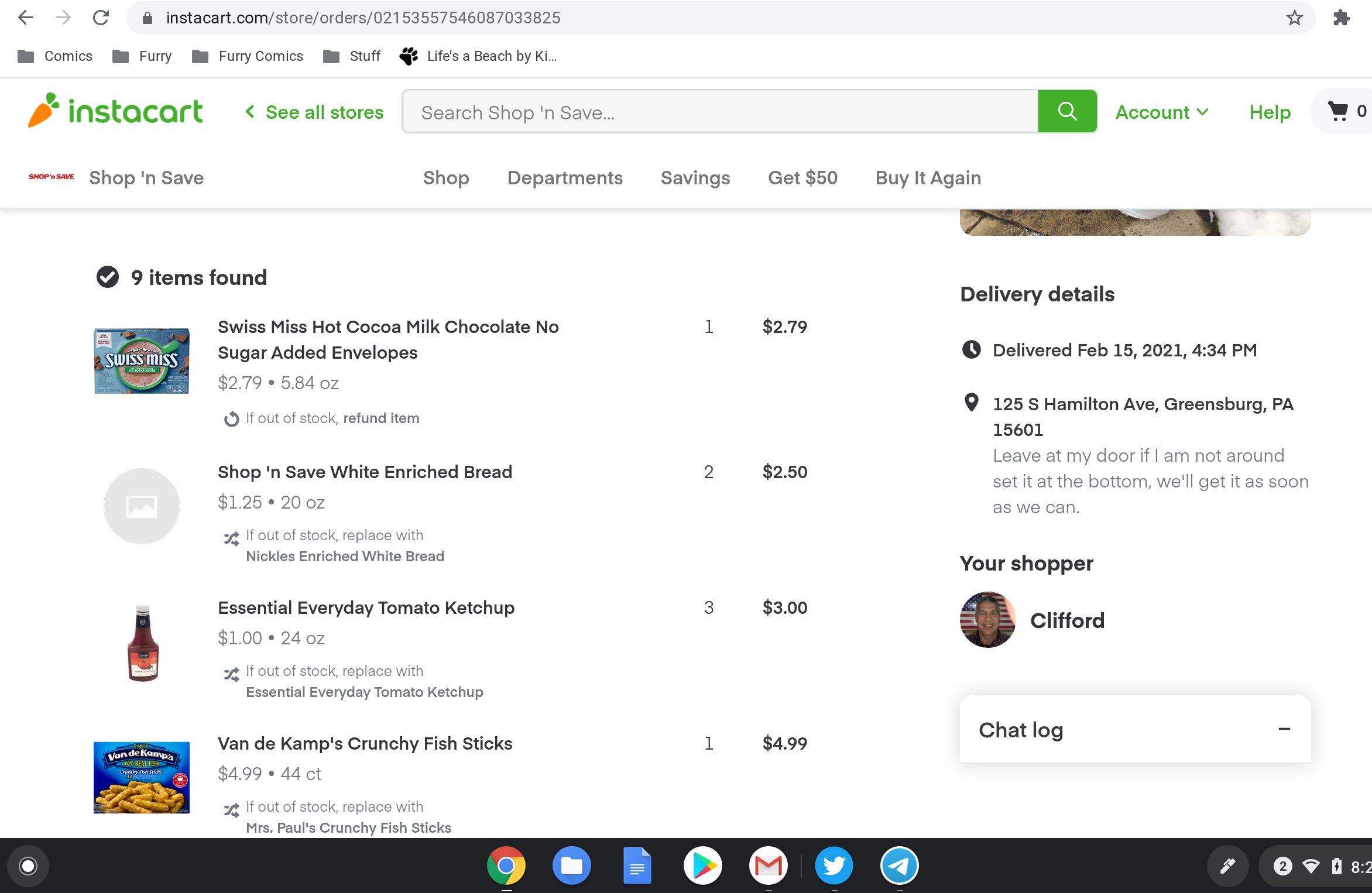Screen dimensions: 1372x893
Task: Click the 9 items found checkmark icon
Action: point(108,277)
